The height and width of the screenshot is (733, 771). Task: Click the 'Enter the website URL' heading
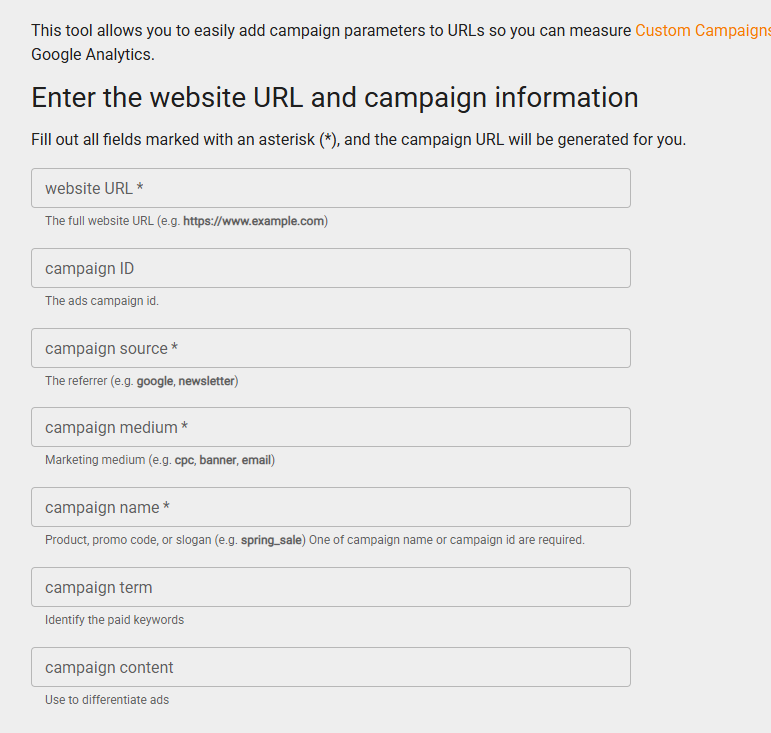pos(334,97)
